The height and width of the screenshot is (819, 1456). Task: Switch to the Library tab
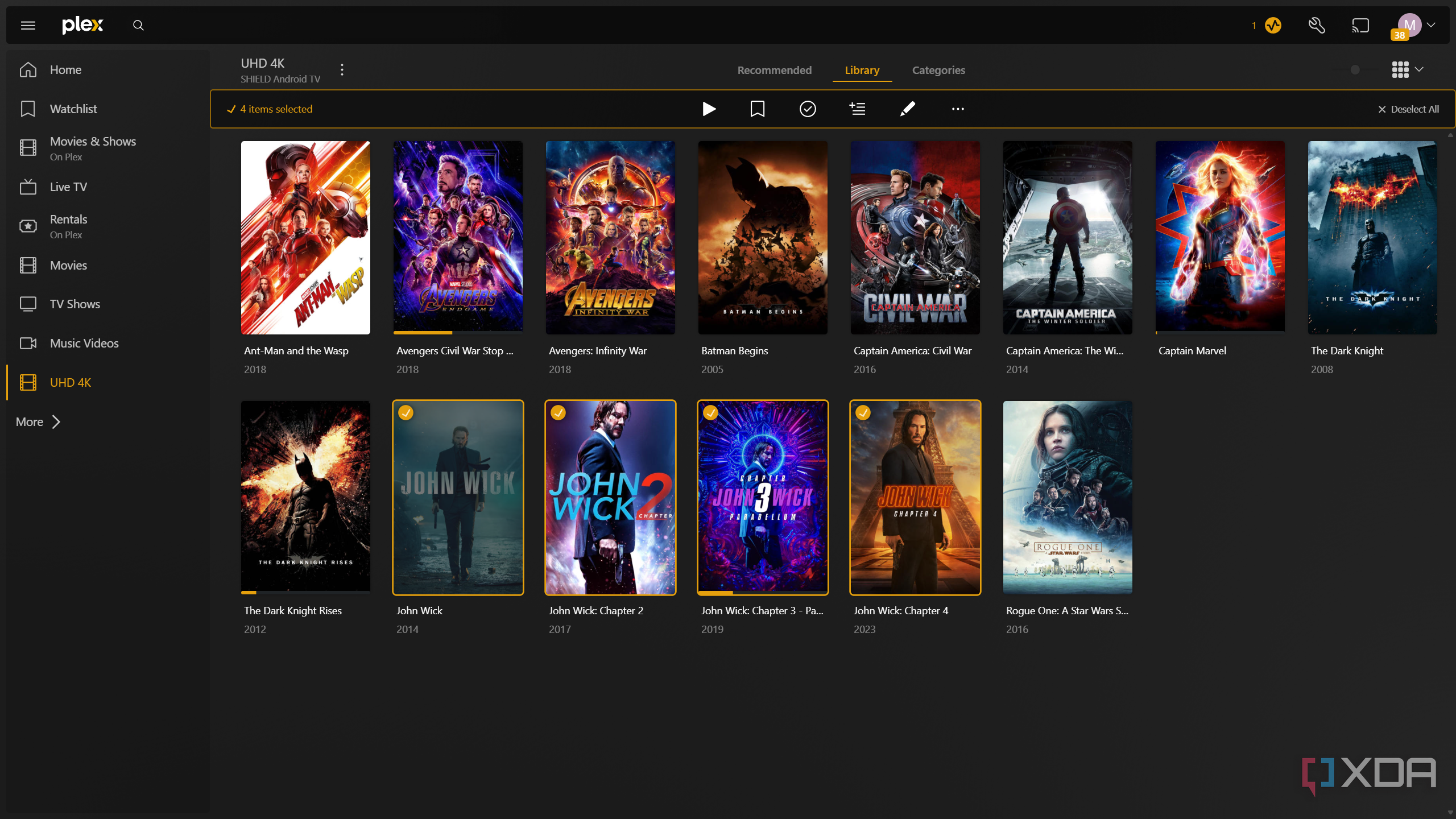click(862, 71)
